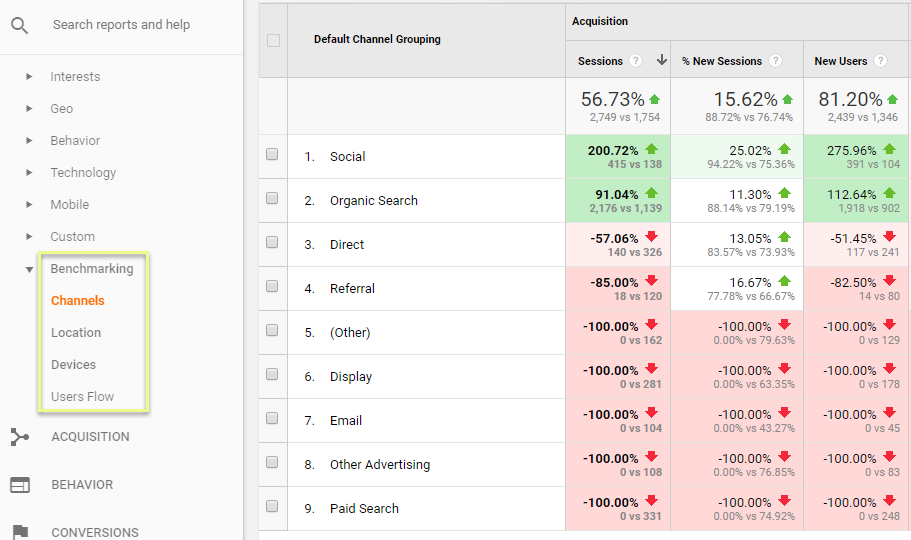Open the Email channel link
Screen dimensions: 911x540
tap(346, 420)
